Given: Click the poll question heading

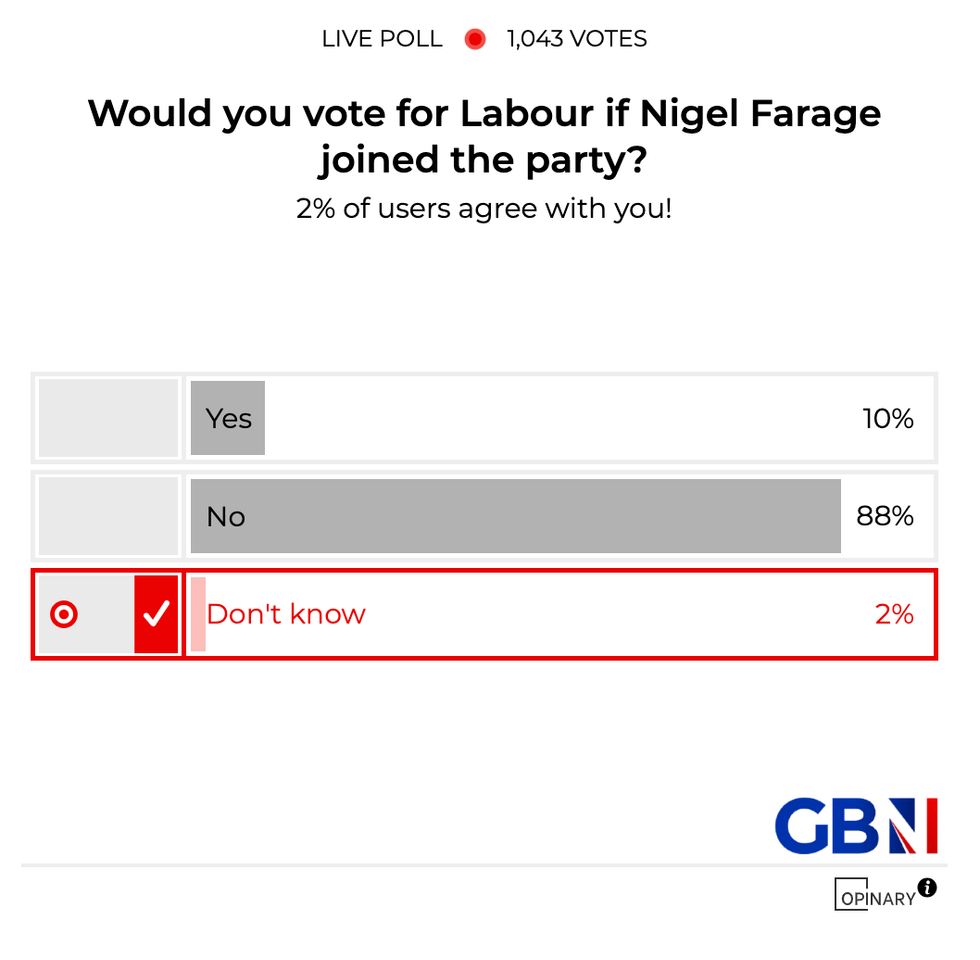Looking at the screenshot, I should tap(485, 136).
